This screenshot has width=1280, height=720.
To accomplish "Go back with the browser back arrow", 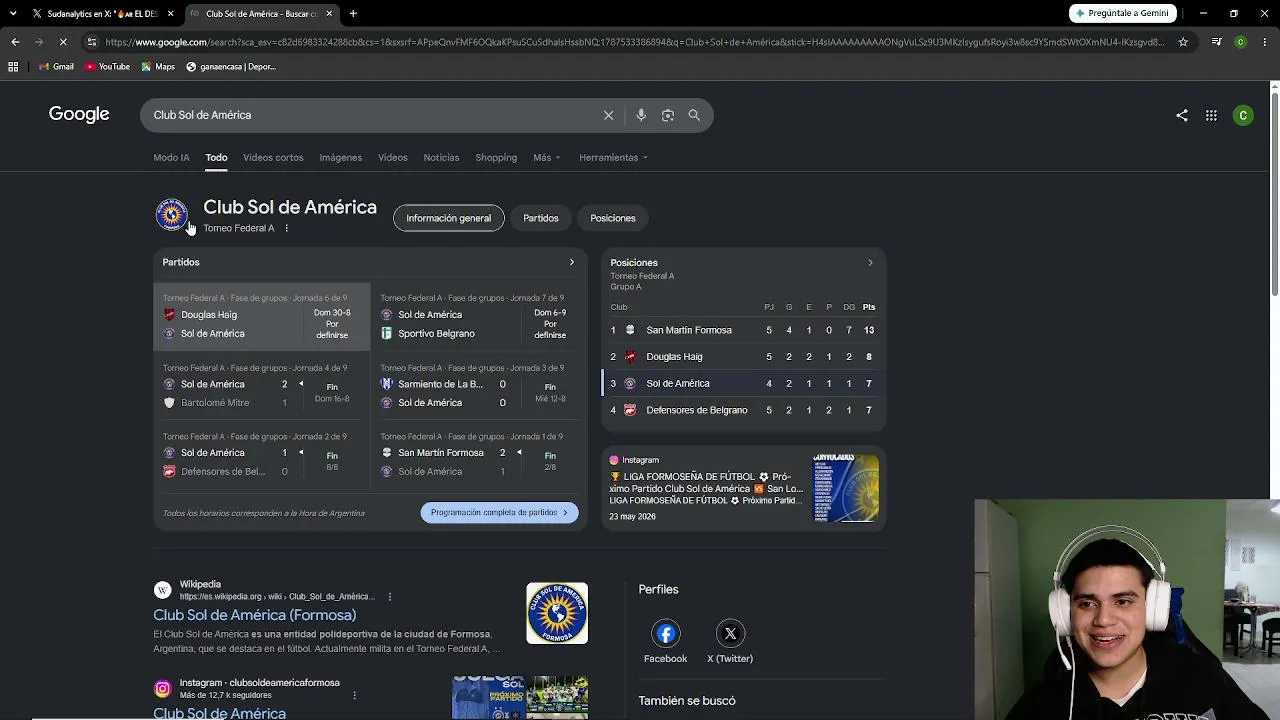I will click(x=15, y=42).
